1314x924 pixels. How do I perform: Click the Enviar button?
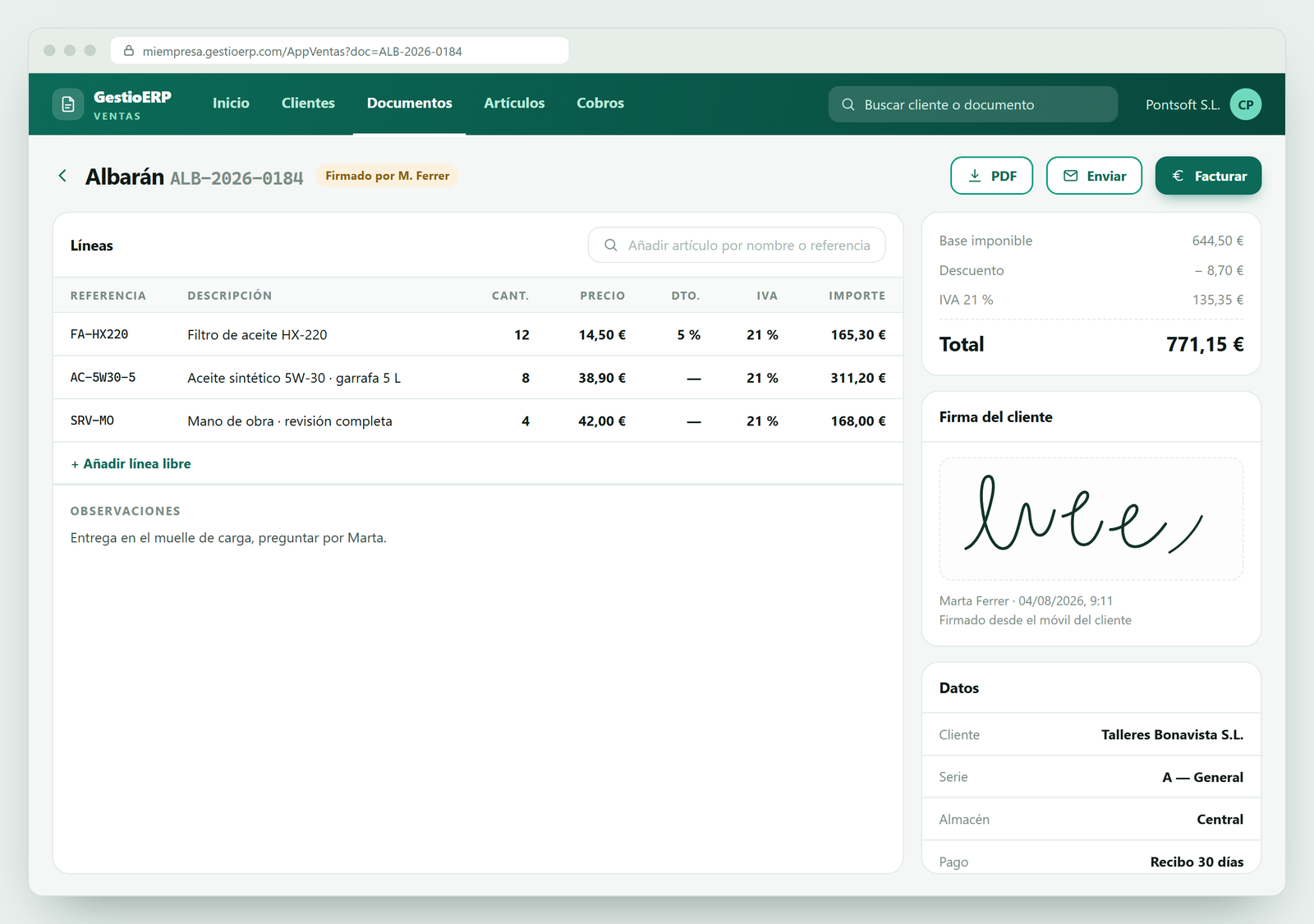point(1094,176)
